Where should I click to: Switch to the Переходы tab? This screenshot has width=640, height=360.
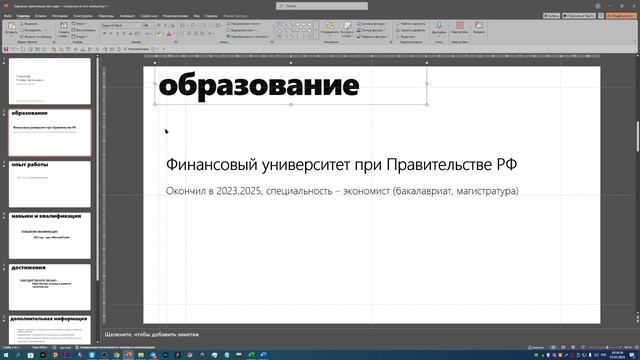point(106,16)
